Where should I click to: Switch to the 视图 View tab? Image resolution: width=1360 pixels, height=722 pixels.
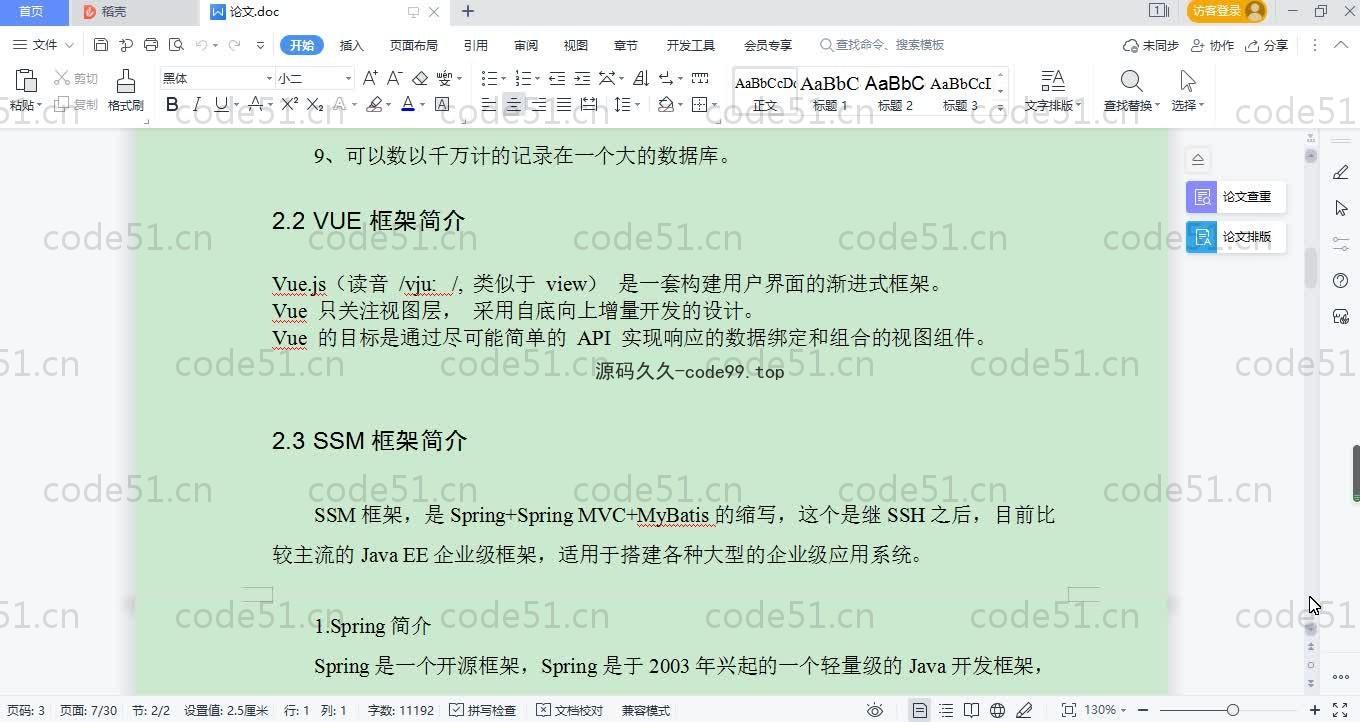pos(576,45)
